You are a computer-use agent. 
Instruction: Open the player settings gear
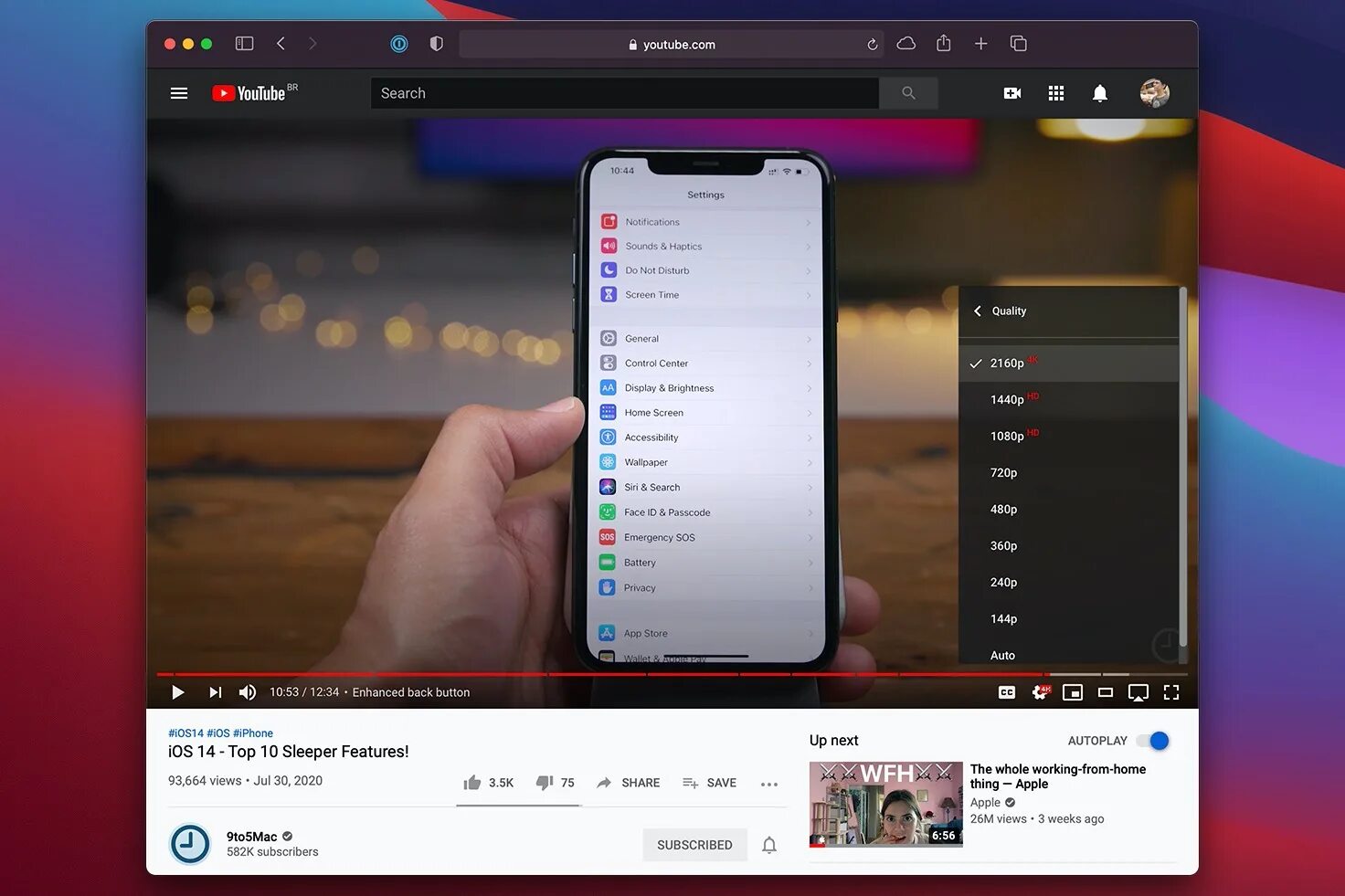pyautogui.click(x=1041, y=692)
